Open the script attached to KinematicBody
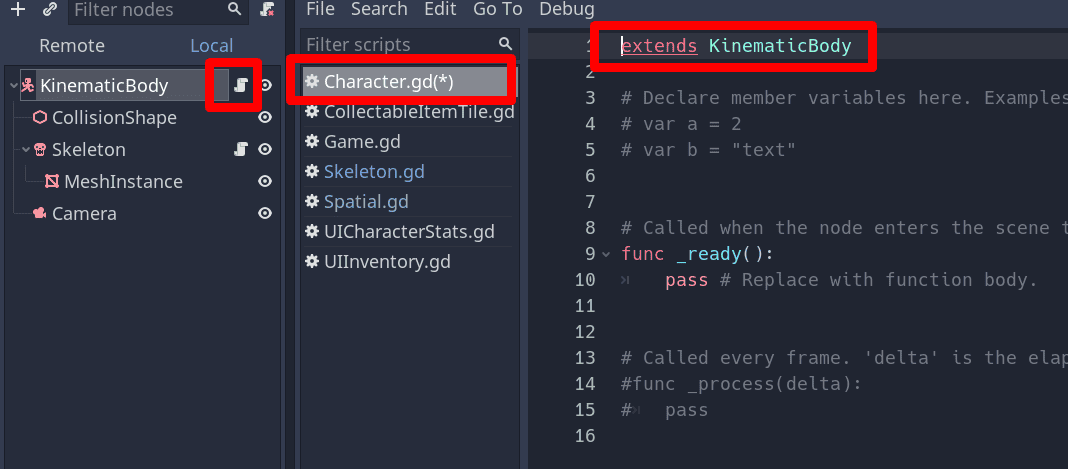Image resolution: width=1068 pixels, height=469 pixels. [240, 86]
